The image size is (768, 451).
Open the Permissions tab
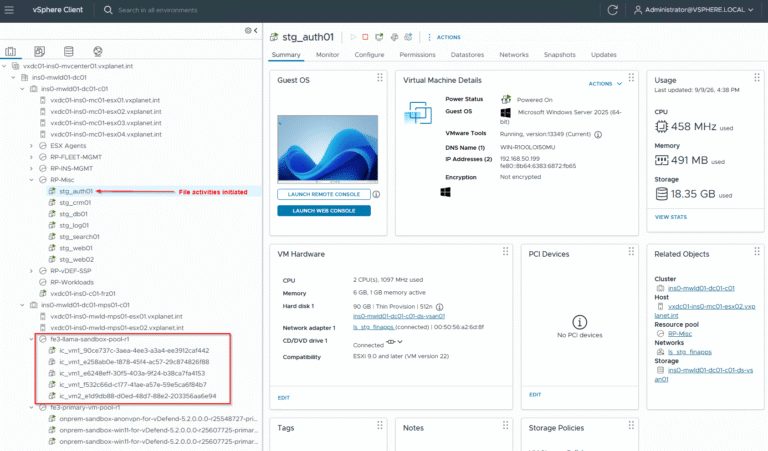click(417, 55)
